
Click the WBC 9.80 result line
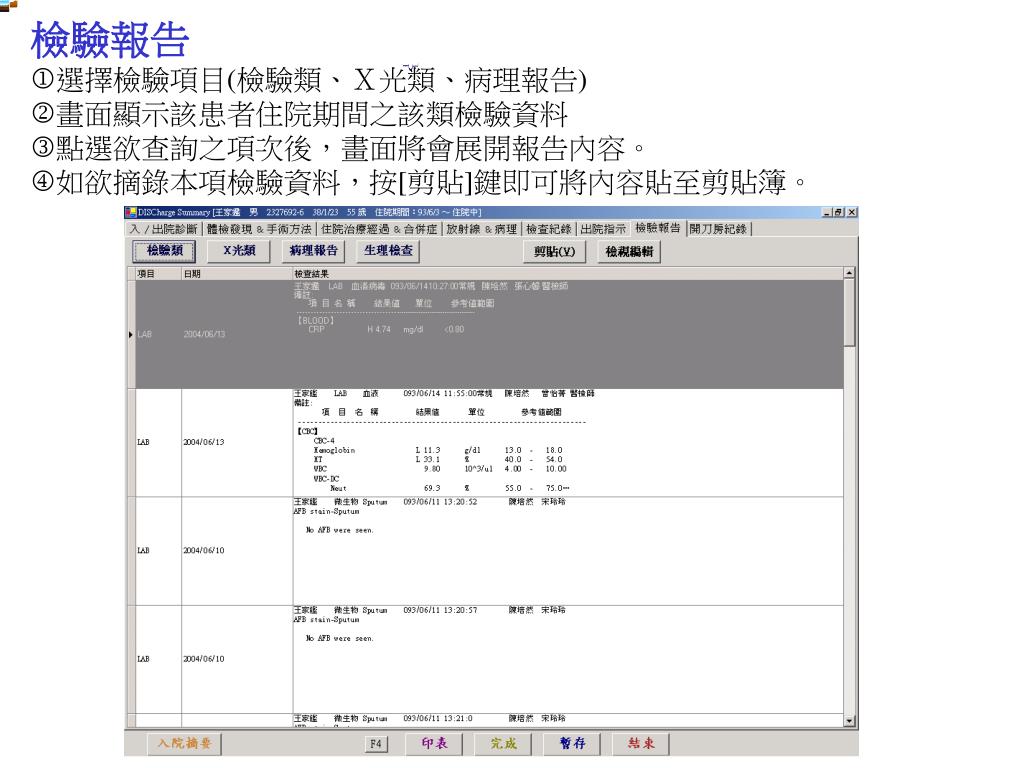(440, 469)
